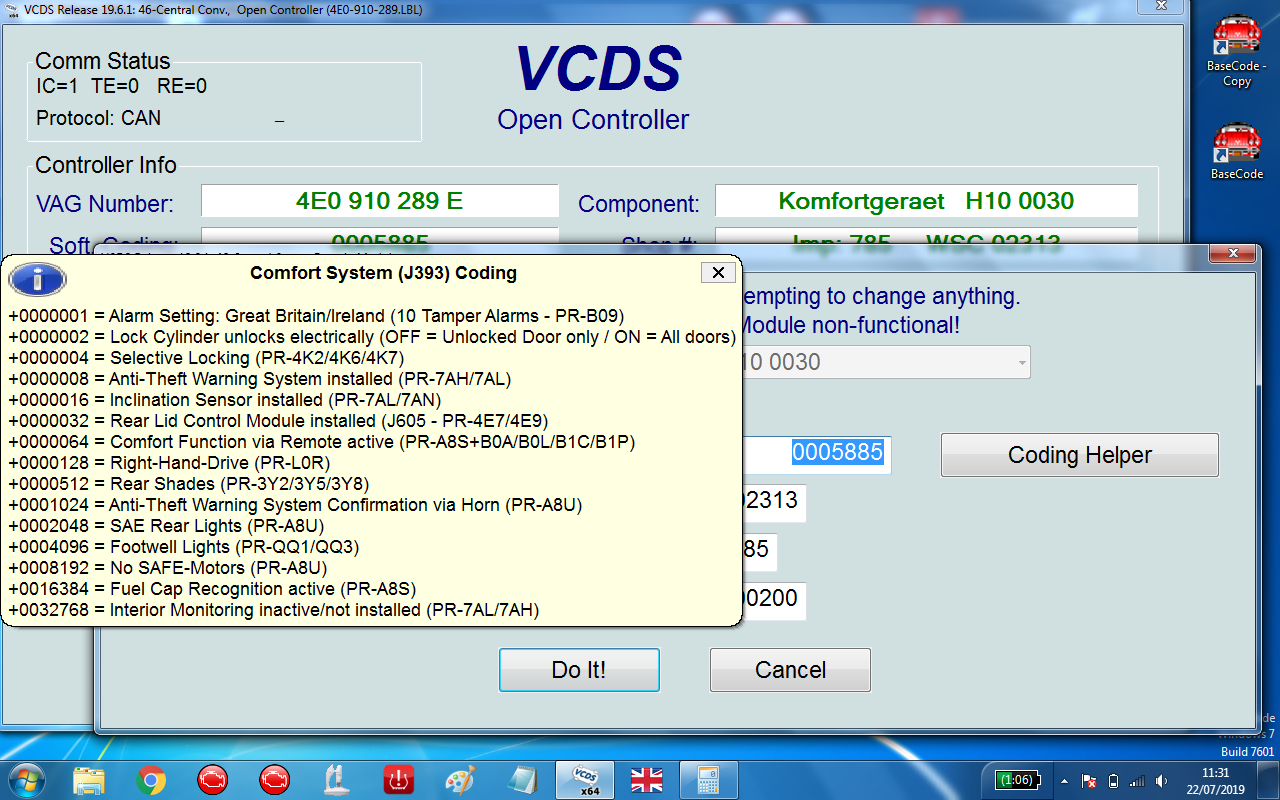This screenshot has height=800, width=1280.
Task: Click the Protocol: CAN status text
Action: 98,118
